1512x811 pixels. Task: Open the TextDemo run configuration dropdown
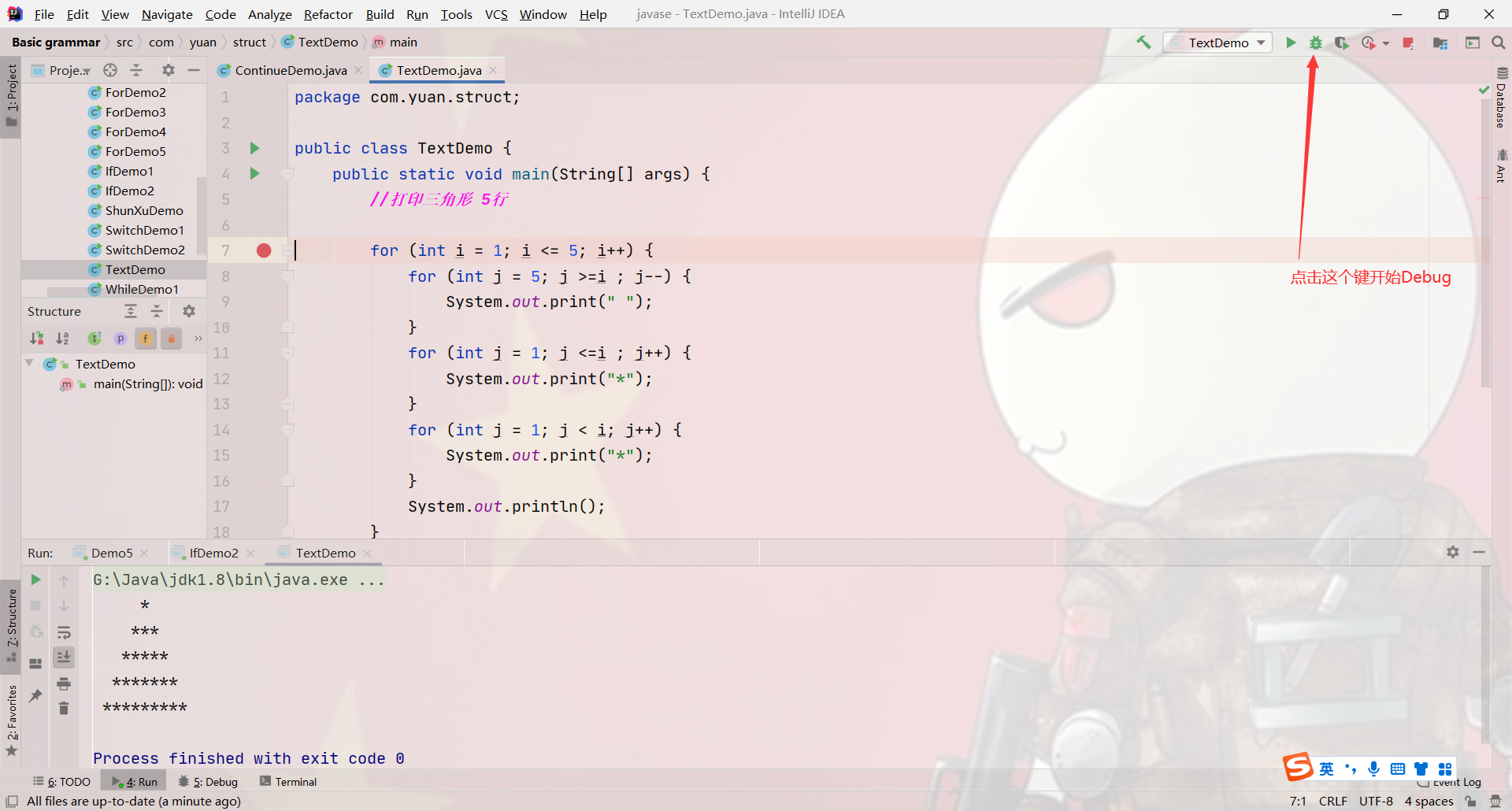[1217, 43]
